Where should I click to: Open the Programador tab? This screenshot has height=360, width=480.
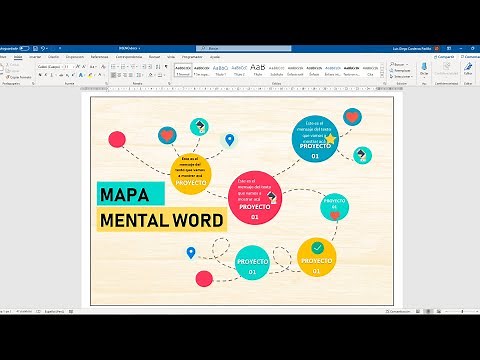coord(192,57)
